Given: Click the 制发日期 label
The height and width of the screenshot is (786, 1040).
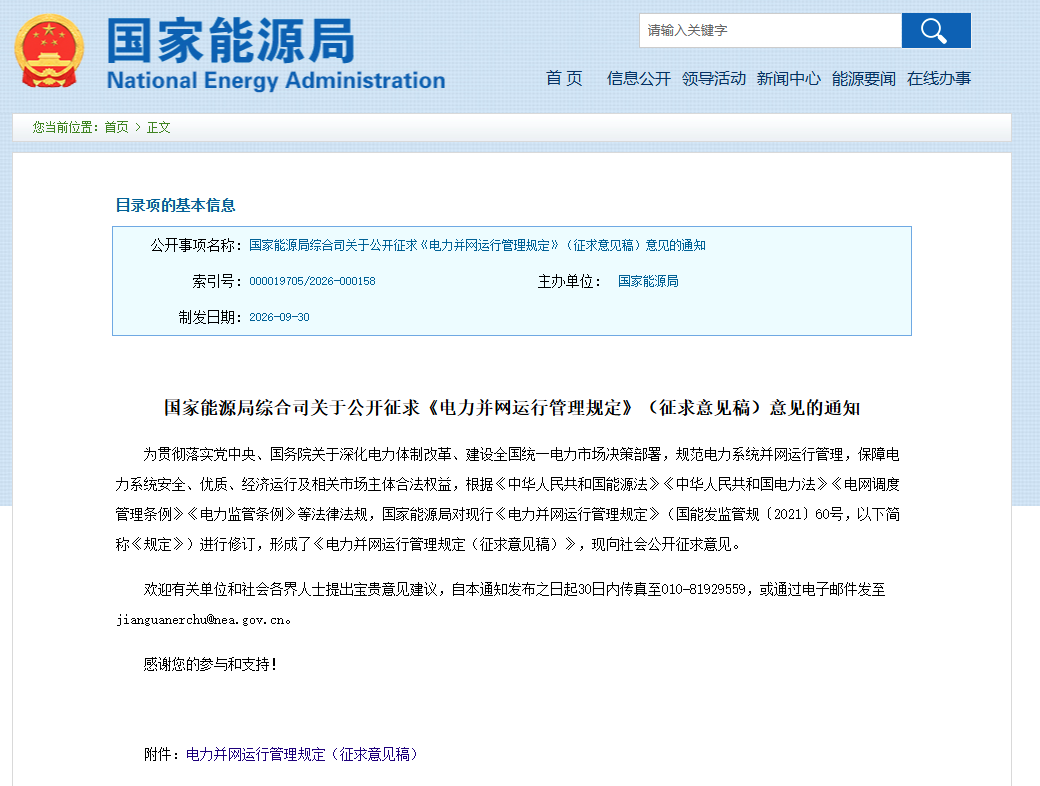Looking at the screenshot, I should point(210,317).
